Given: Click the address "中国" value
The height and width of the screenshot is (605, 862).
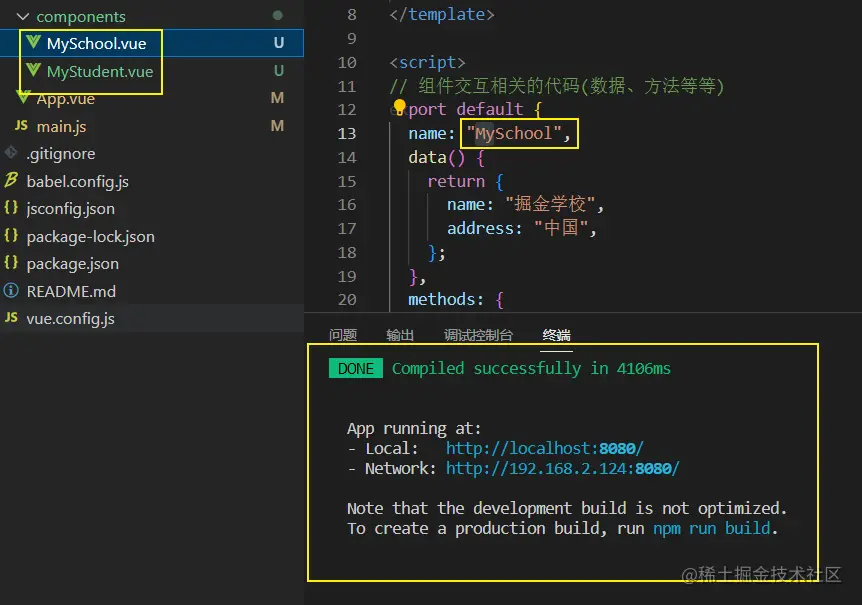Looking at the screenshot, I should click(561, 228).
